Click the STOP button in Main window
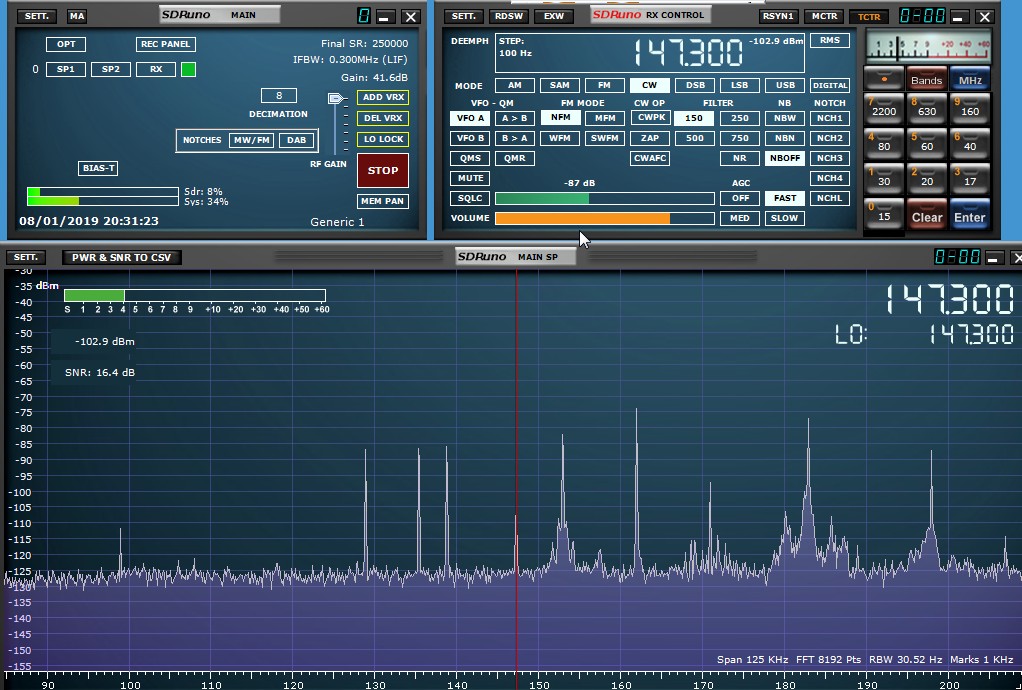 click(383, 171)
